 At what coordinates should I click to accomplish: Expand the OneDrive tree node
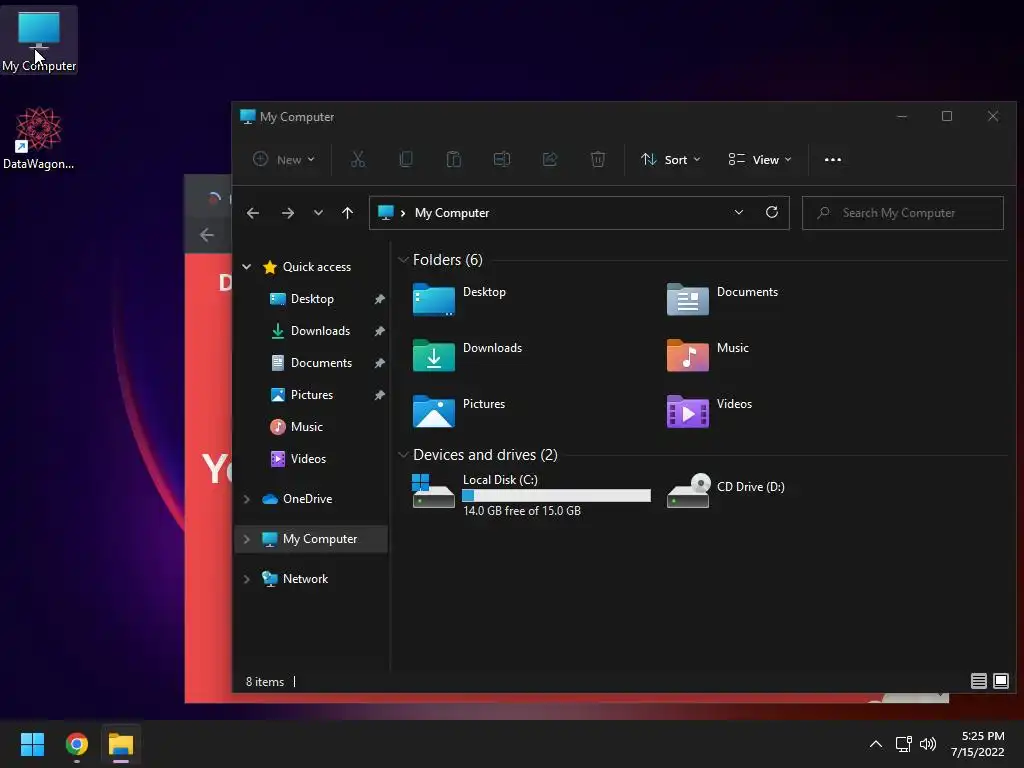coord(247,499)
